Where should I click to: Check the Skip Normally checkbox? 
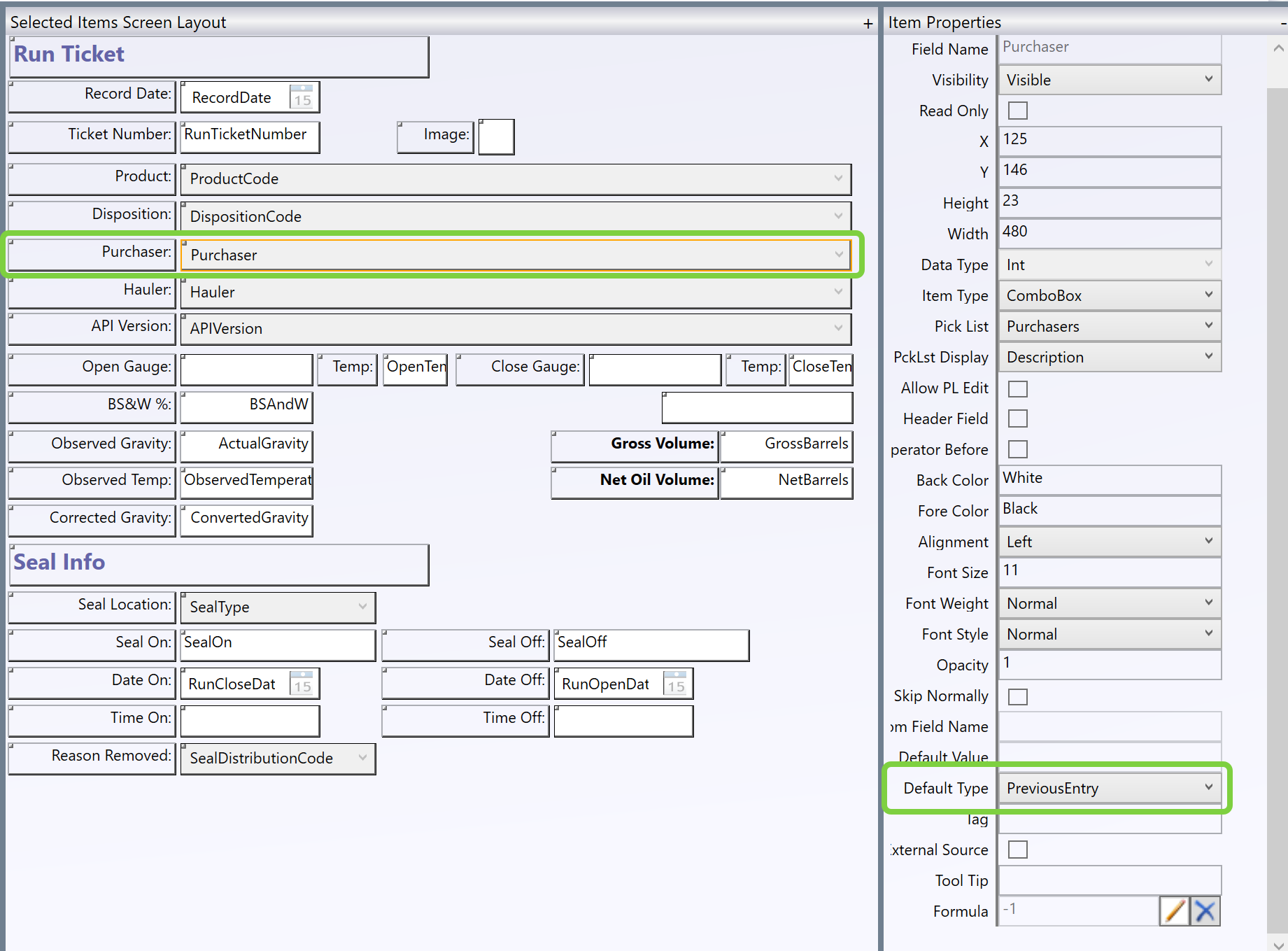tap(1017, 696)
